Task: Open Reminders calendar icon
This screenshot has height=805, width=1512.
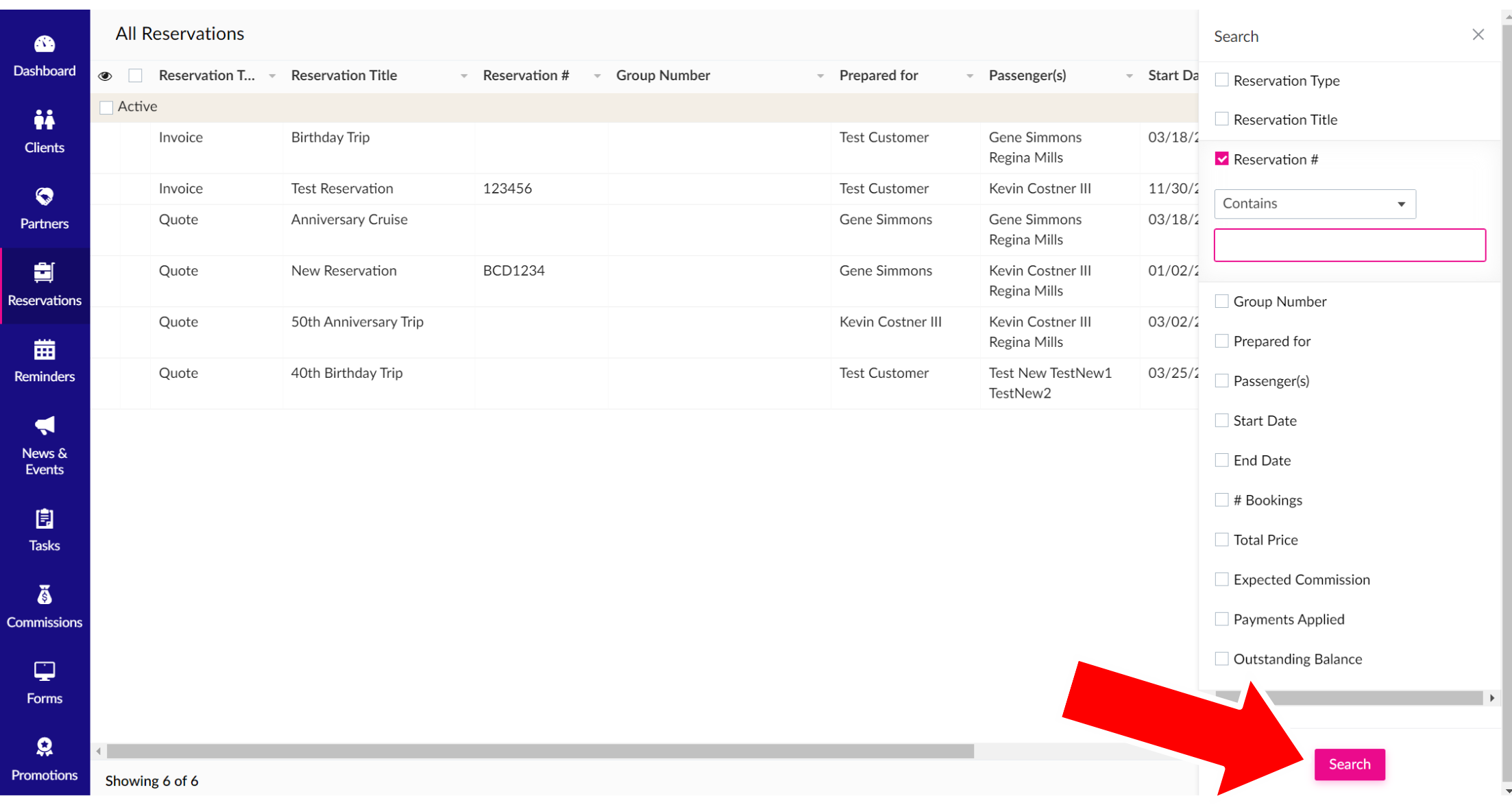Action: (x=45, y=350)
